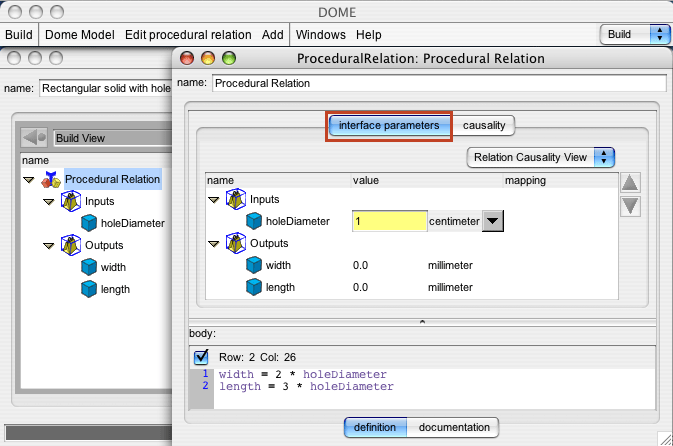Viewport: 673px width, 446px height.
Task: Collapse Inputs group in interface parameters table
Action: (213, 200)
